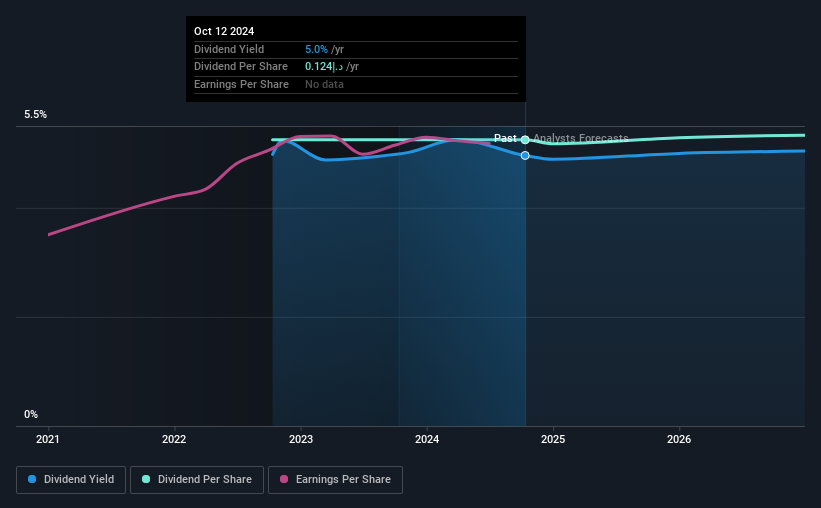Click the pink Earnings Per Share legend dot
The height and width of the screenshot is (508, 821).
point(284,479)
